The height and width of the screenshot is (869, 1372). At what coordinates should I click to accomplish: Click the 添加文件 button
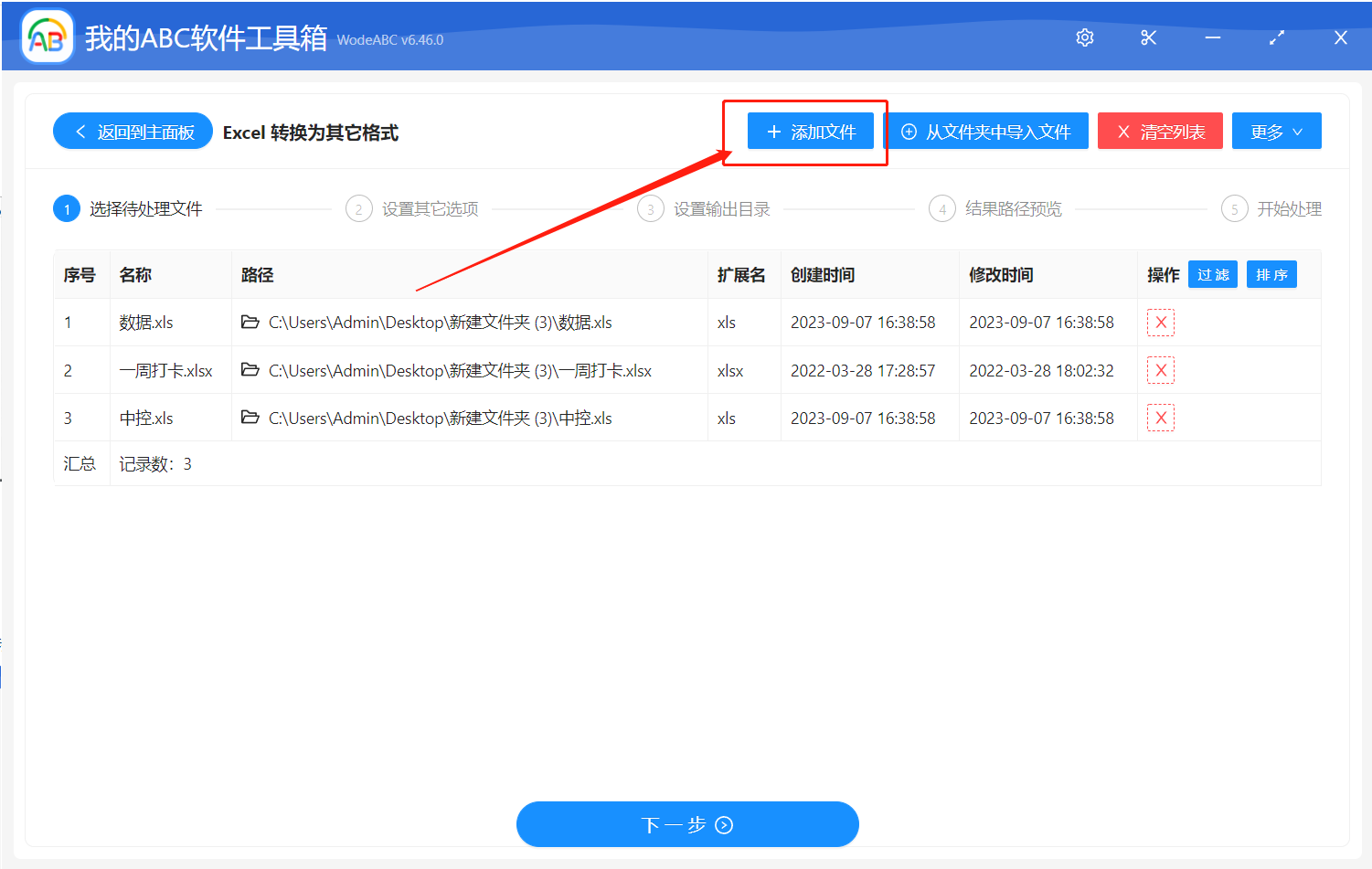click(810, 131)
